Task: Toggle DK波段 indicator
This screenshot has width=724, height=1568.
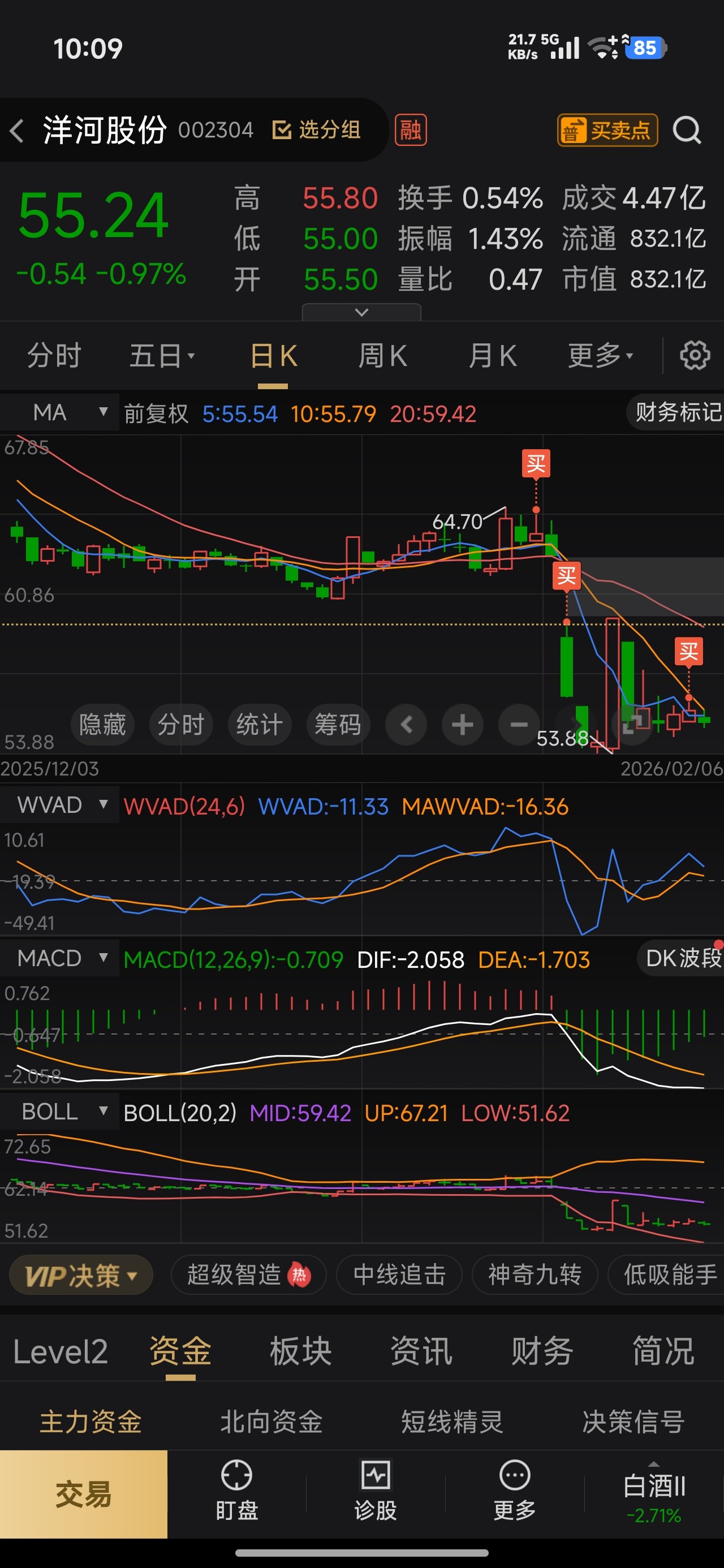Action: coord(682,959)
